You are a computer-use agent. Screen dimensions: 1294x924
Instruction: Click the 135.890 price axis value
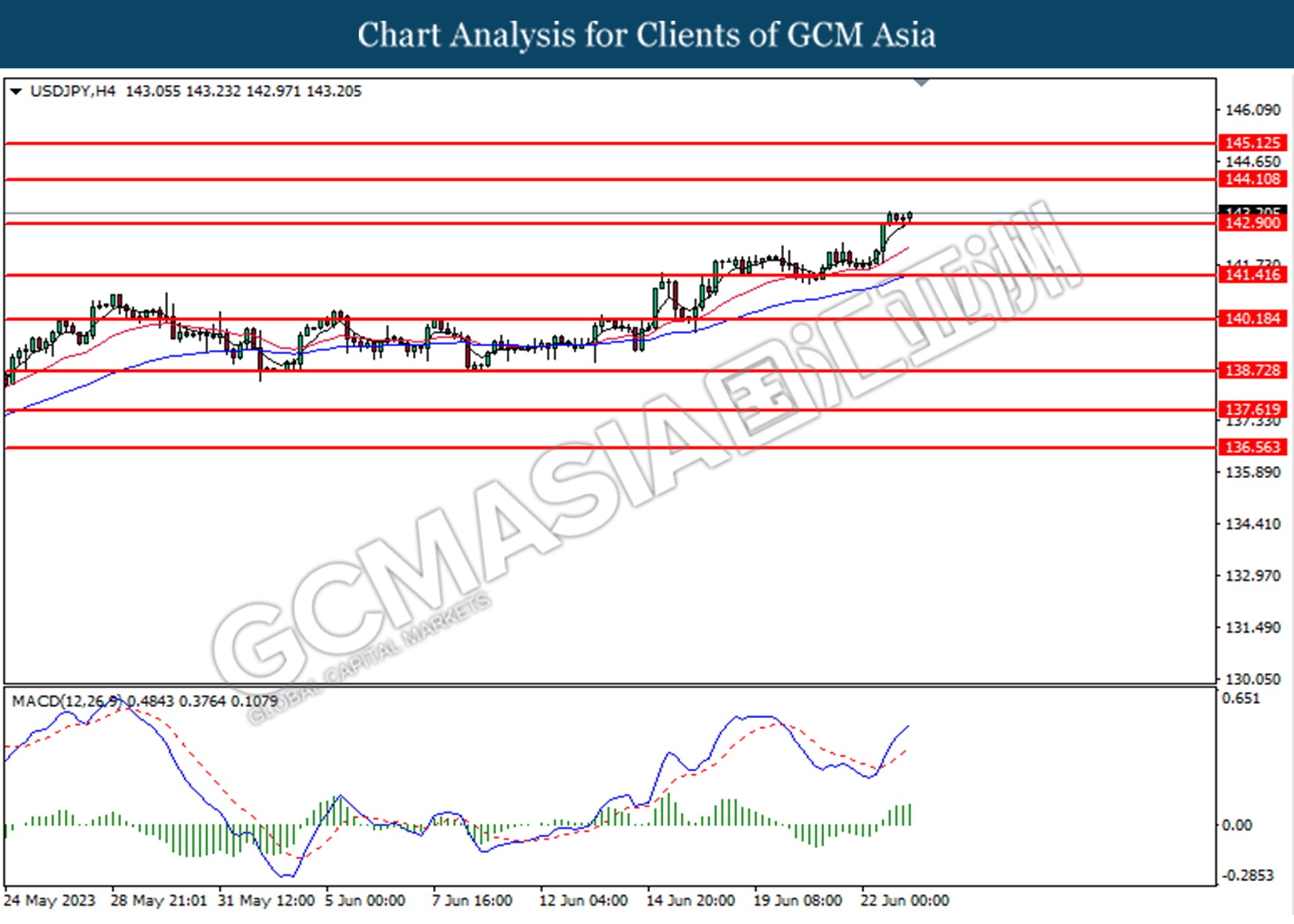(1253, 472)
